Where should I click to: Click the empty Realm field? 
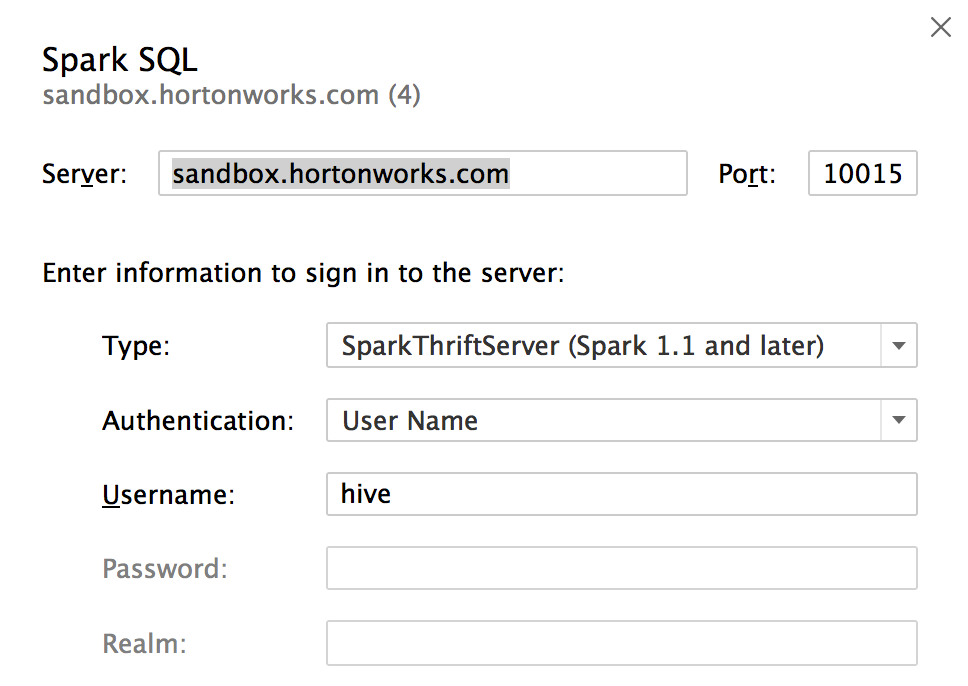click(621, 643)
